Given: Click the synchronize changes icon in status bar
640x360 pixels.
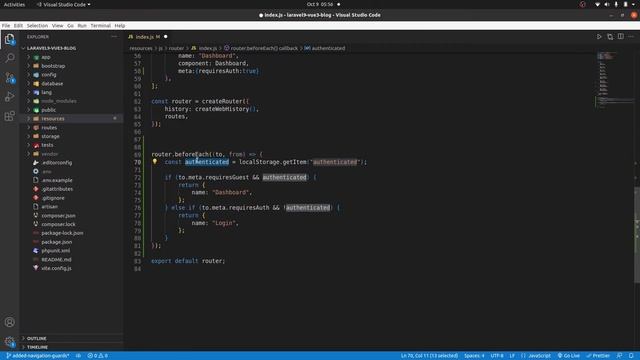Looking at the screenshot, I should [x=78, y=356].
